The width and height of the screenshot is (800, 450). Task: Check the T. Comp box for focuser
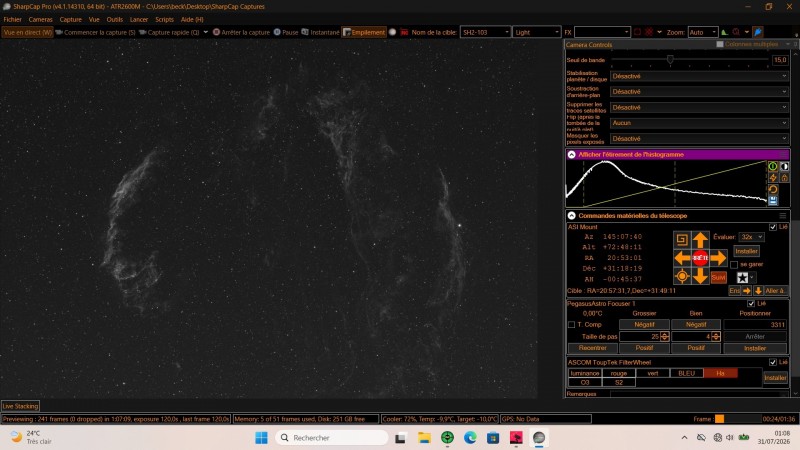[x=571, y=324]
